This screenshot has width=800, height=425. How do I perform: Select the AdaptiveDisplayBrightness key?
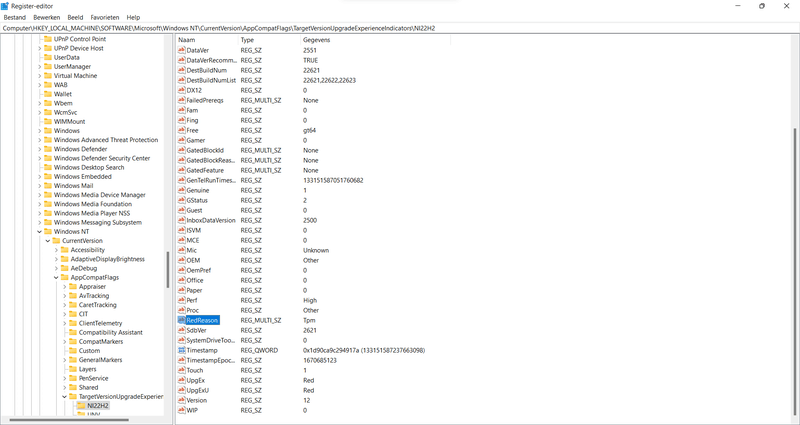(107, 259)
